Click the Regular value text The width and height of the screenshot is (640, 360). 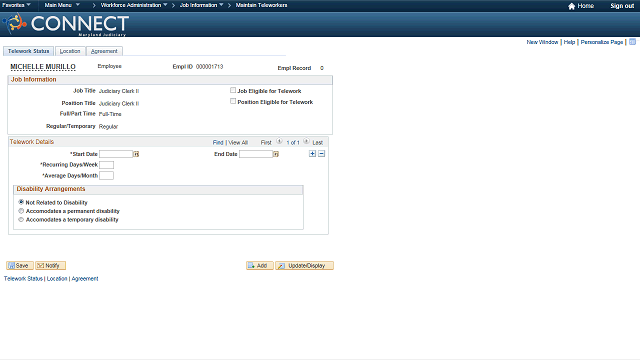click(108, 127)
